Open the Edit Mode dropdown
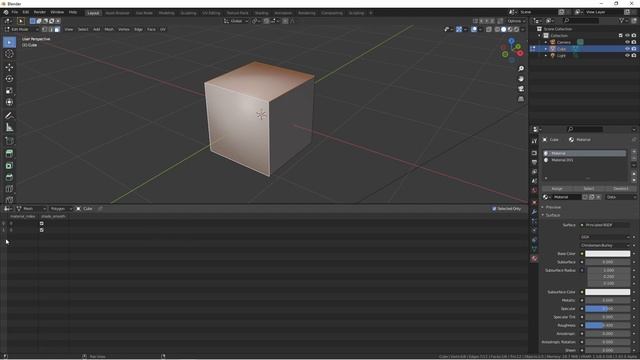This screenshot has height=360, width=640. click(x=22, y=29)
